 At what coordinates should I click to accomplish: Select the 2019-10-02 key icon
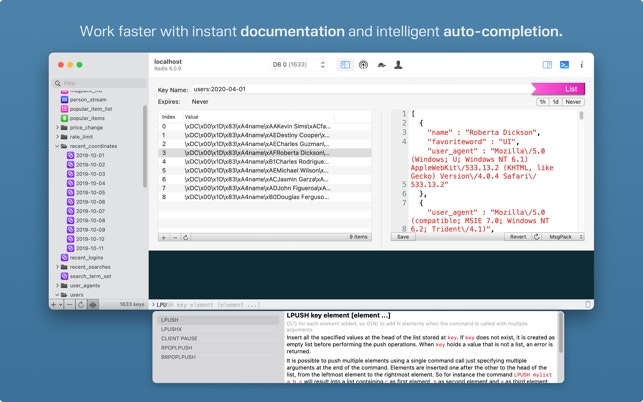tap(71, 165)
